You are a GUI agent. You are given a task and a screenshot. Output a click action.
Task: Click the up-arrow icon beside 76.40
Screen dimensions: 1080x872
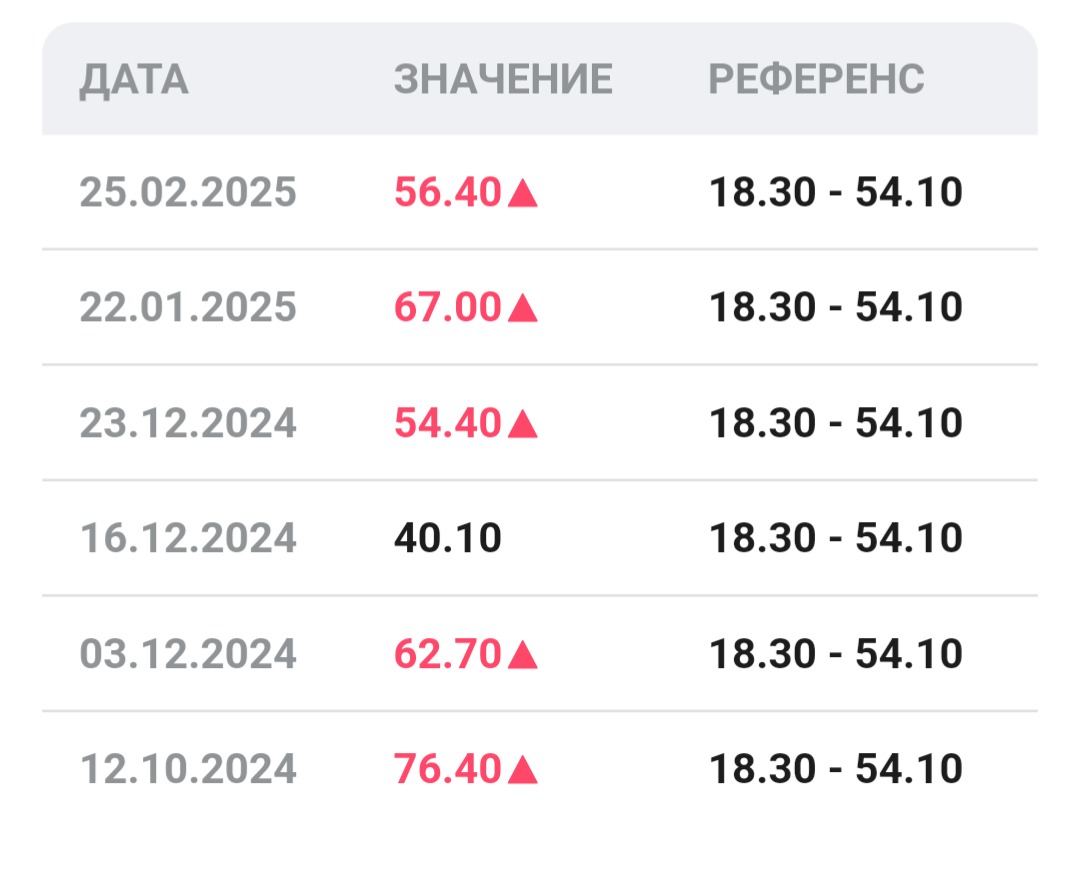pyautogui.click(x=523, y=771)
